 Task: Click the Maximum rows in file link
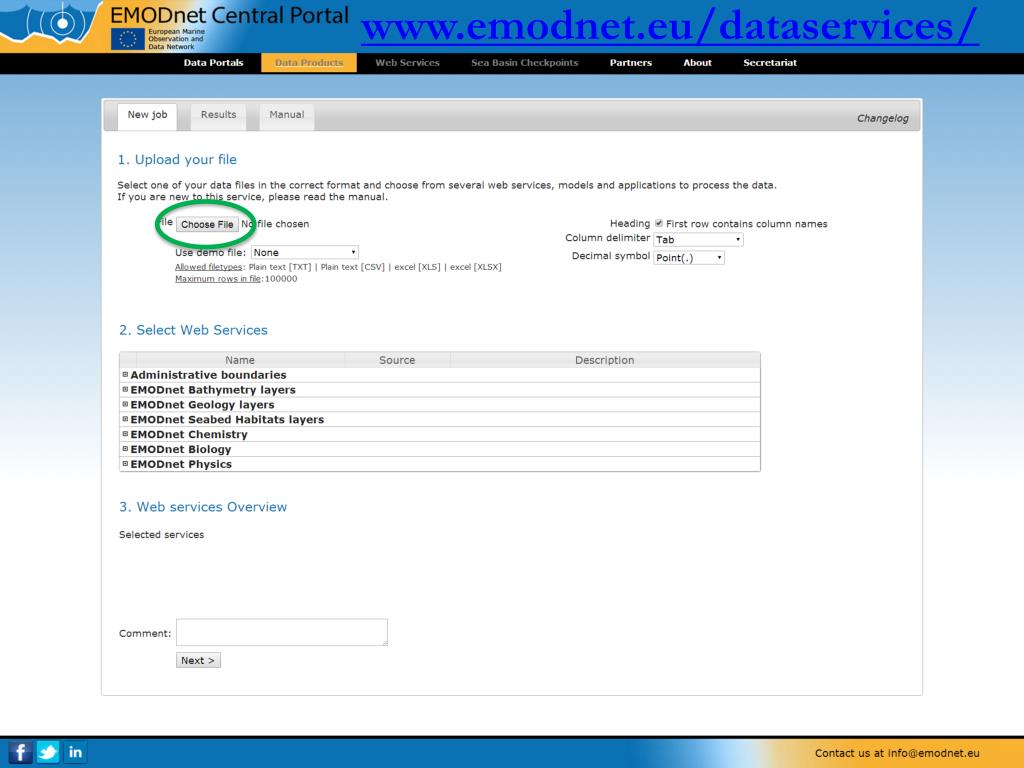coord(217,279)
